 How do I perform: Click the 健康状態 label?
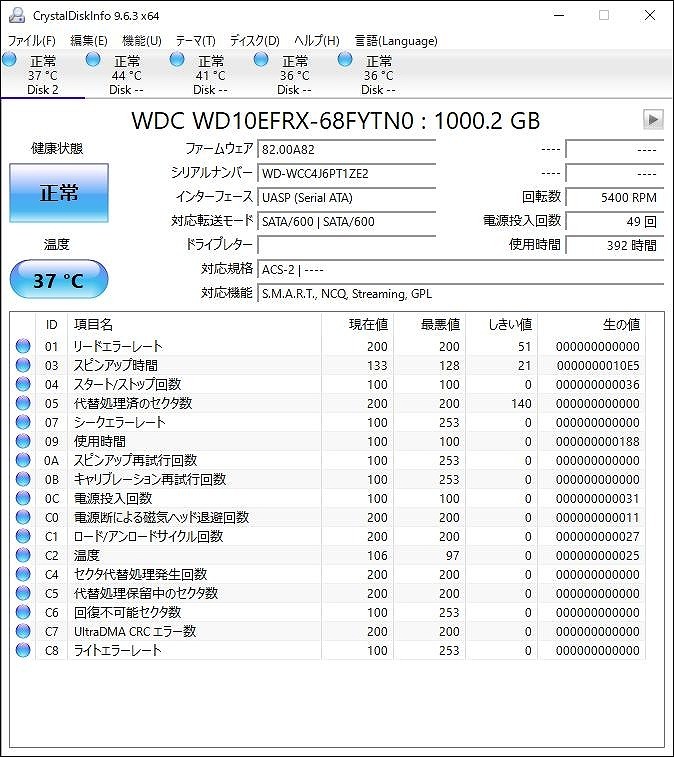point(57,148)
